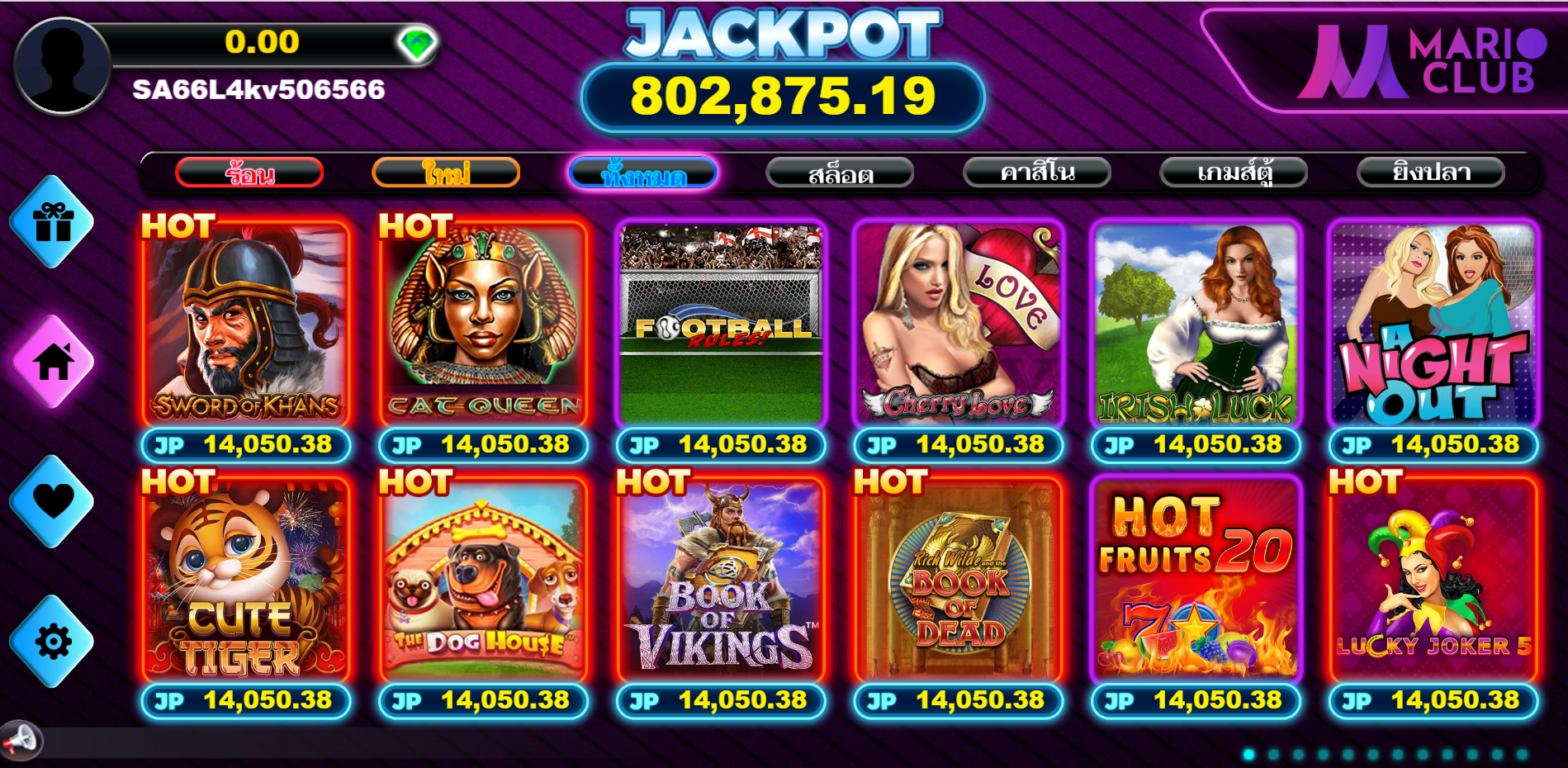Open favorites with the heart icon
Image resolution: width=1568 pixels, height=768 pixels.
(x=53, y=501)
